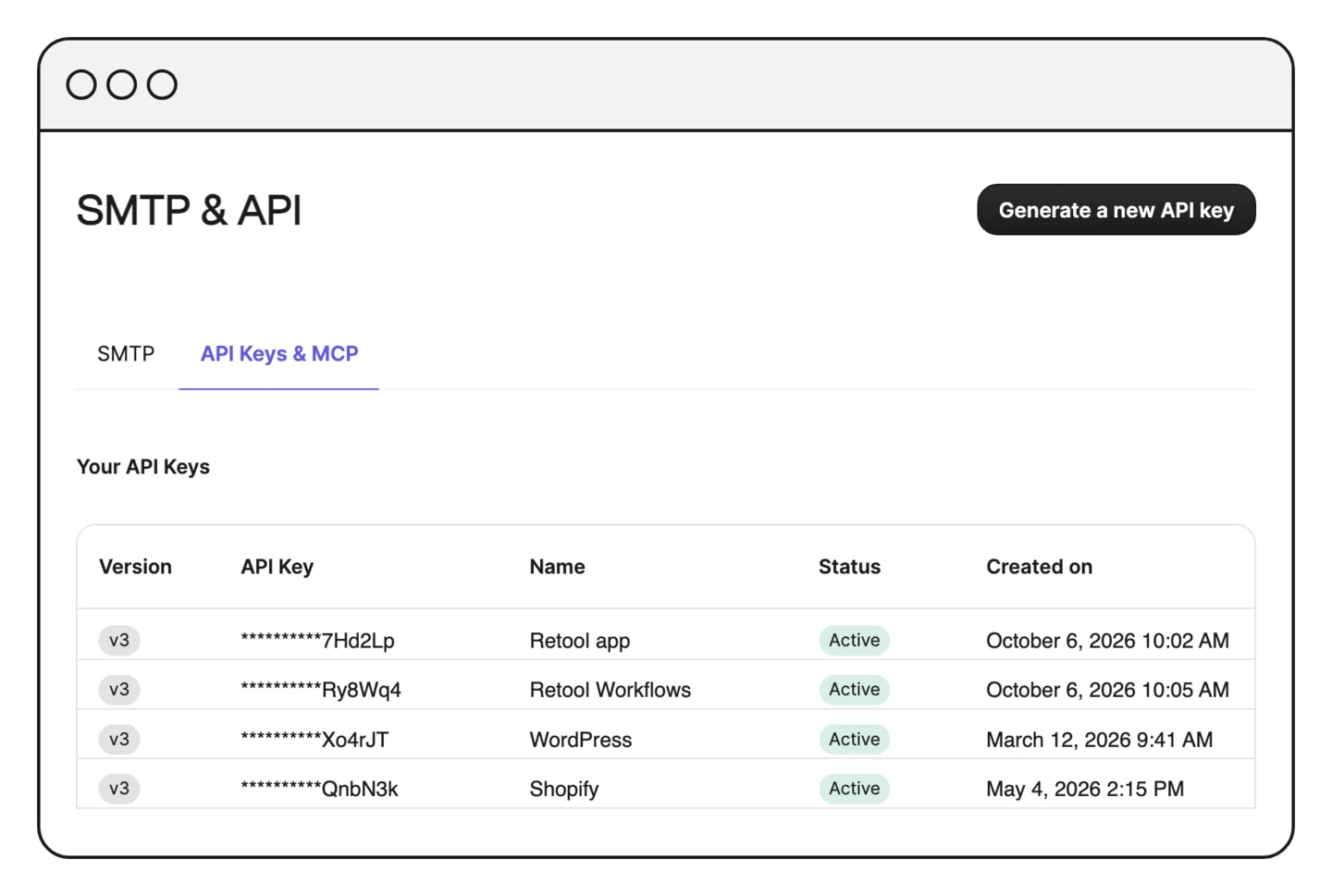This screenshot has height=896, width=1332.
Task: Click the v3 badge in WordPress row
Action: coord(119,739)
